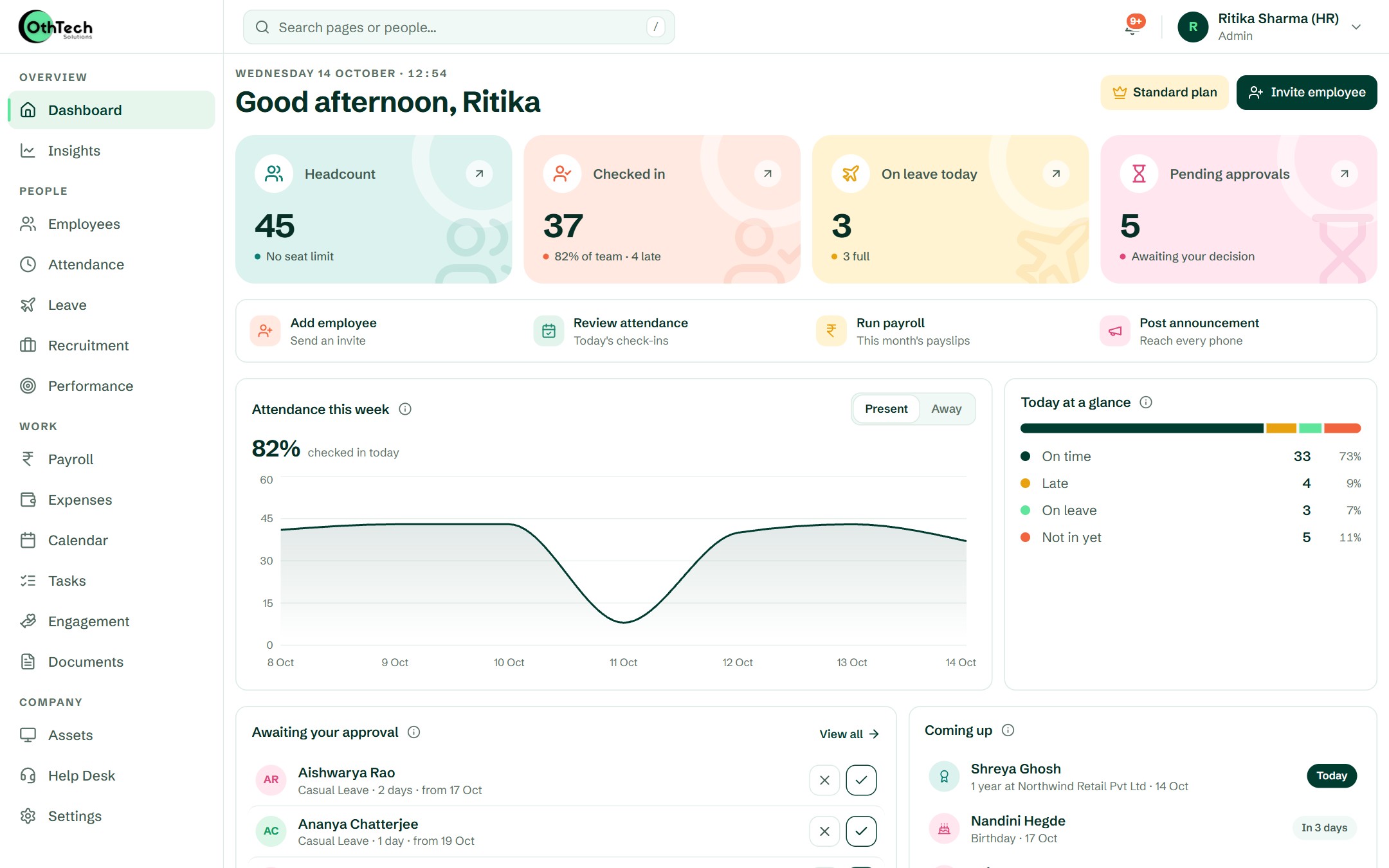
Task: Open Payroll in the sidebar
Action: [x=111, y=459]
